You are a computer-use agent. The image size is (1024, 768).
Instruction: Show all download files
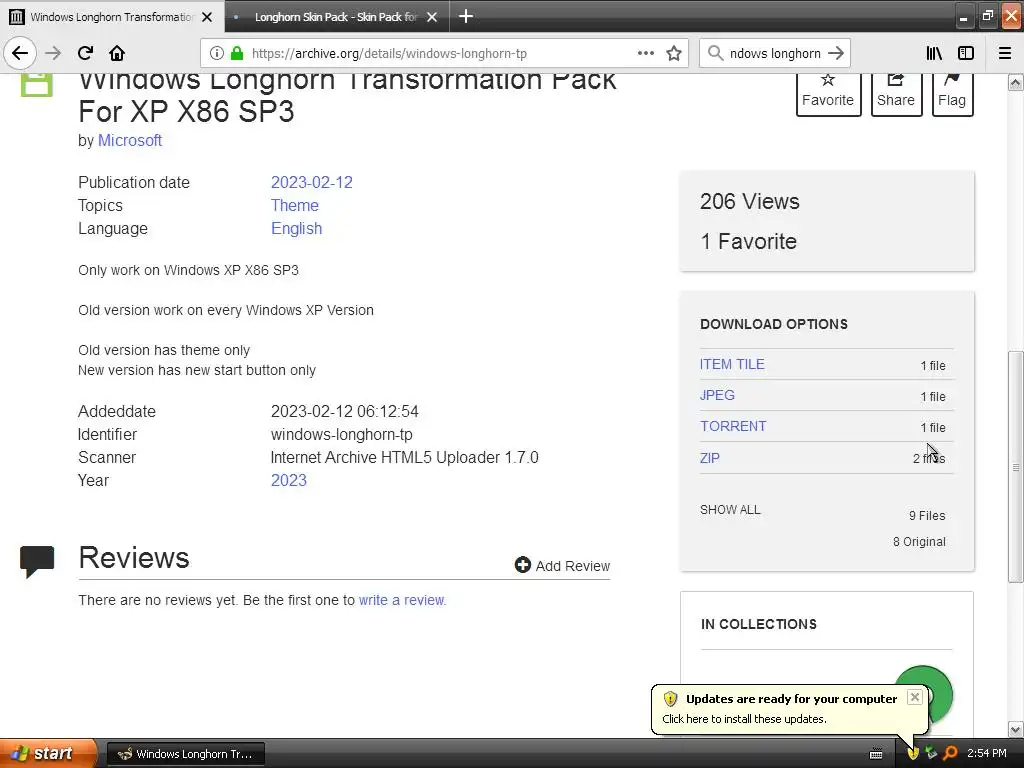(730, 510)
